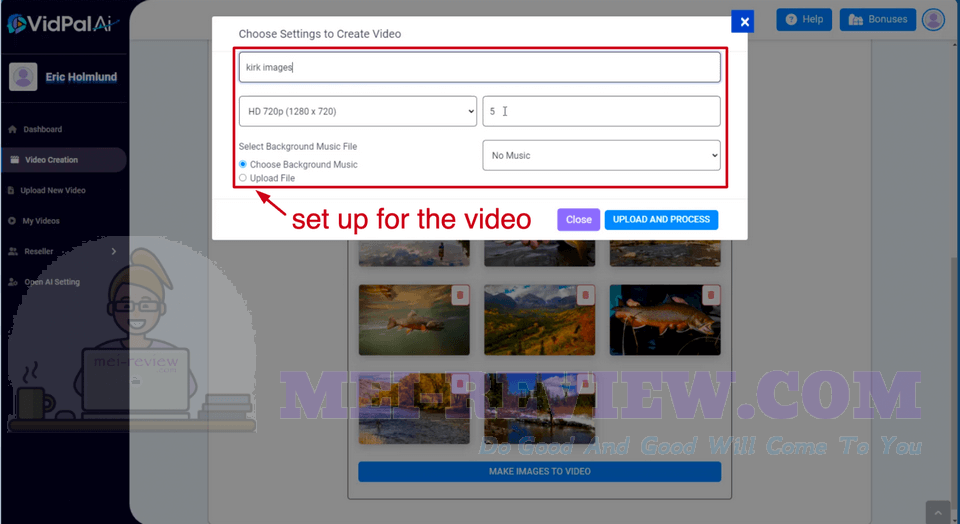This screenshot has width=960, height=524.
Task: Select the hand-held trout thumbnail
Action: (665, 320)
